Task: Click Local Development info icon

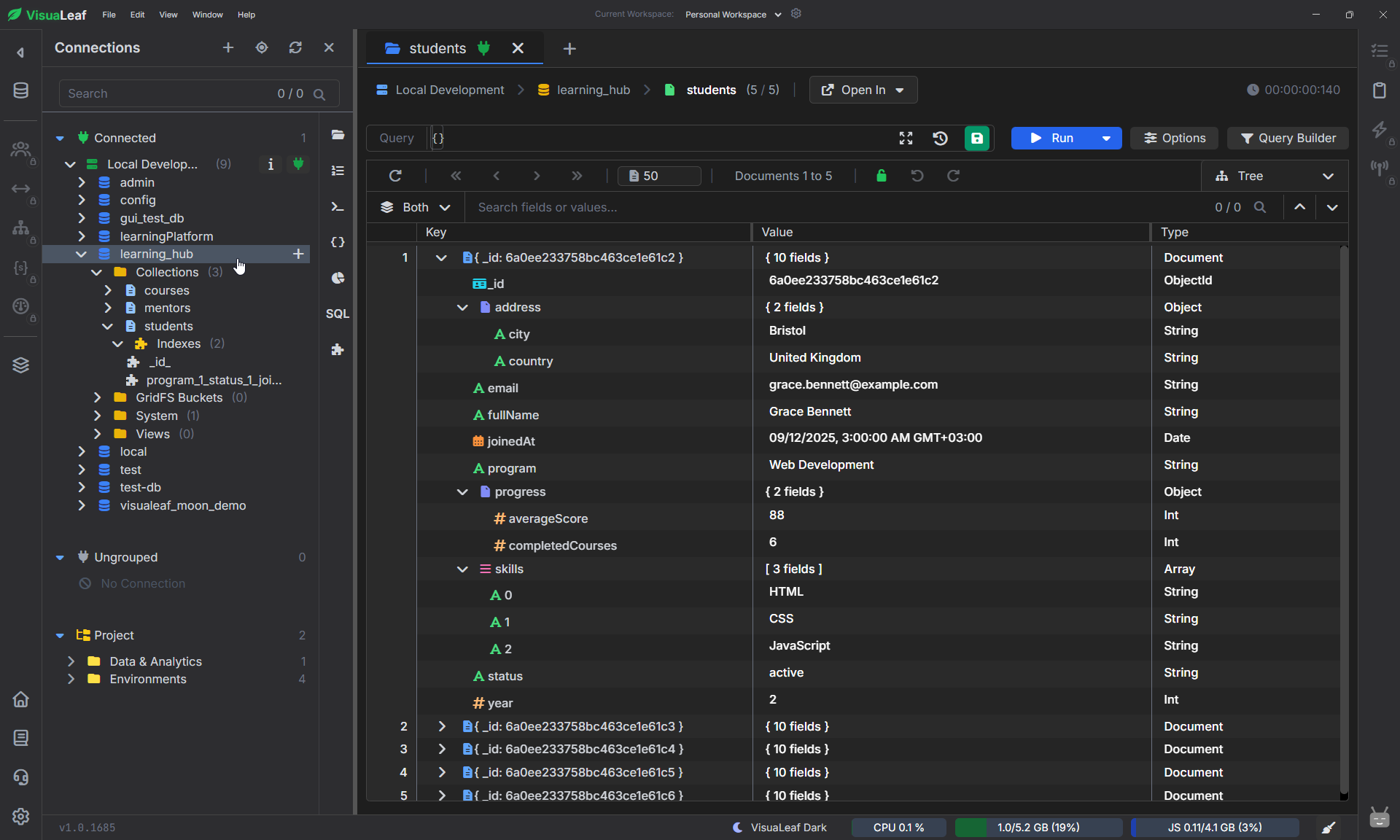Action: click(x=271, y=164)
